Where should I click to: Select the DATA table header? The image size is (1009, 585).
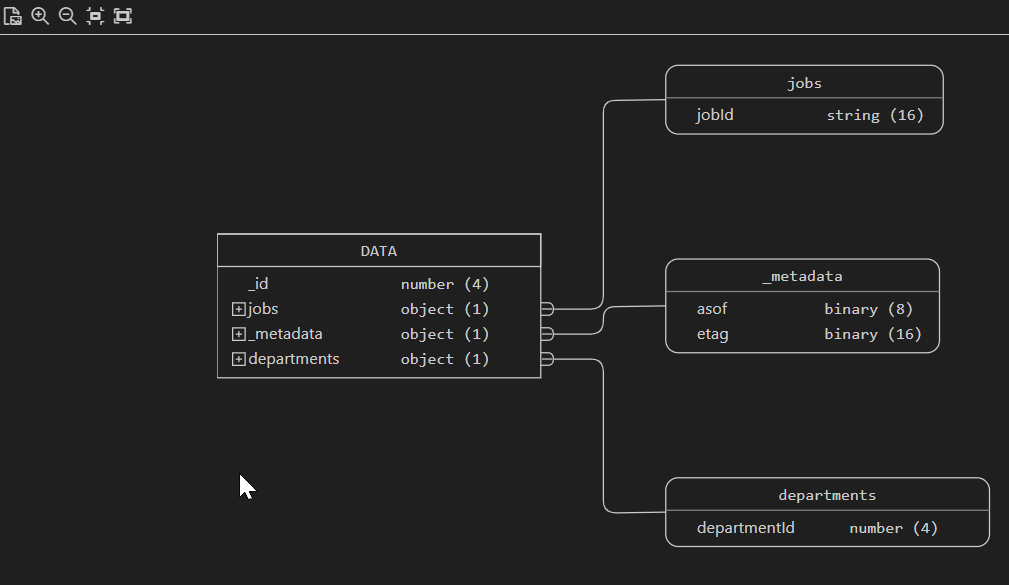click(x=379, y=250)
